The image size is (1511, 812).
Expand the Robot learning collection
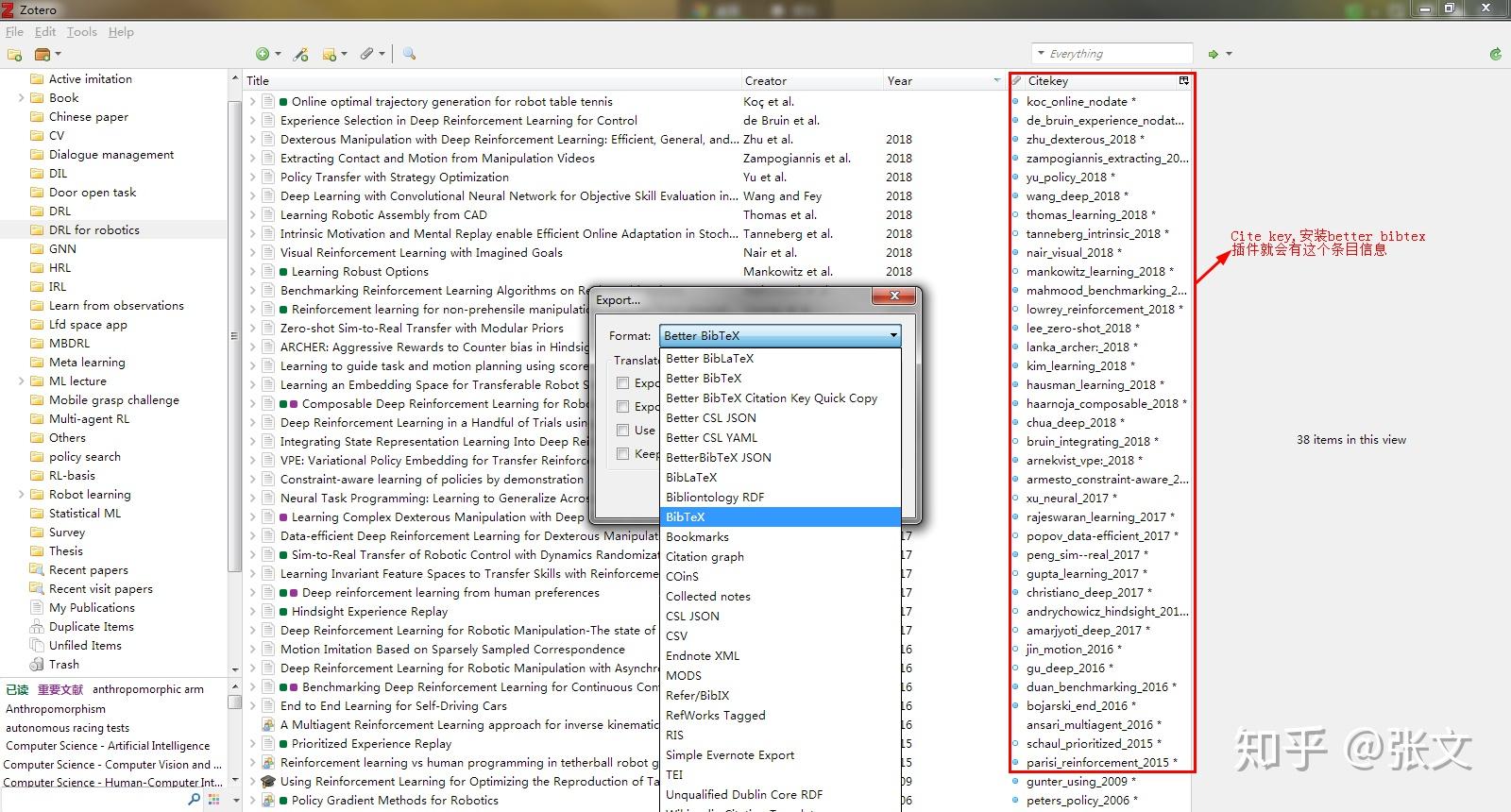coord(22,495)
